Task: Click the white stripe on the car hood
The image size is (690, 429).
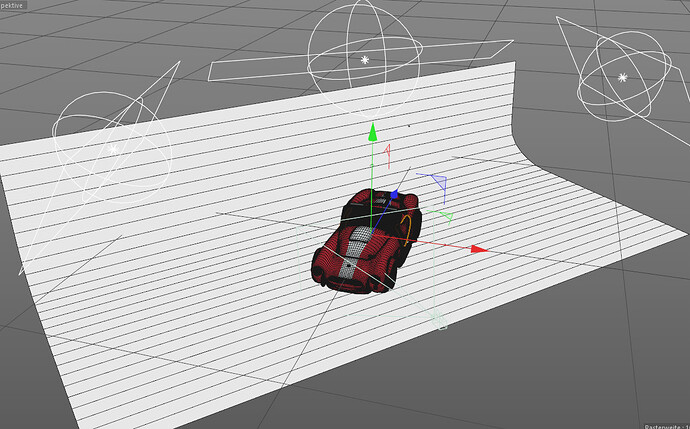Action: click(355, 254)
